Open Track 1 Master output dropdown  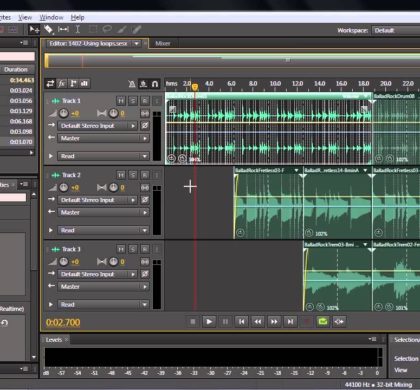tap(103, 138)
